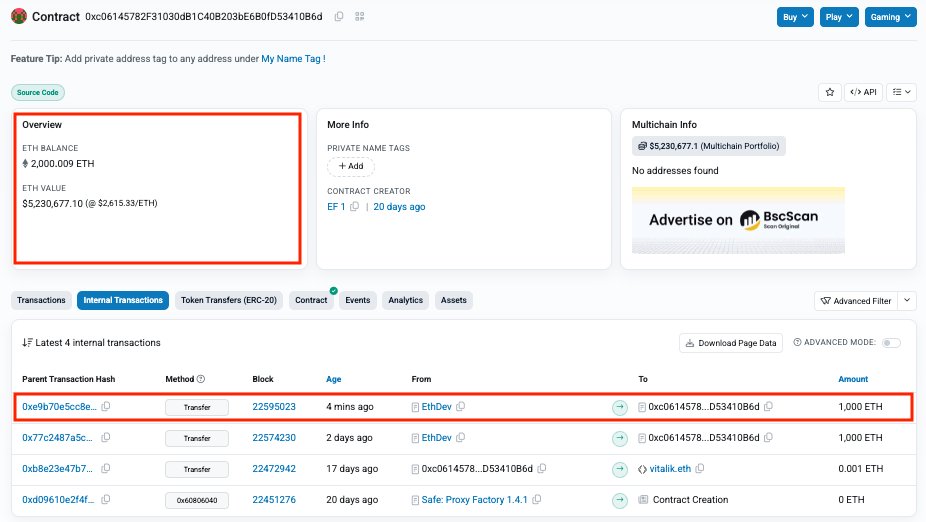The image size is (926, 522).
Task: Show QR code for contract address
Action: click(360, 17)
